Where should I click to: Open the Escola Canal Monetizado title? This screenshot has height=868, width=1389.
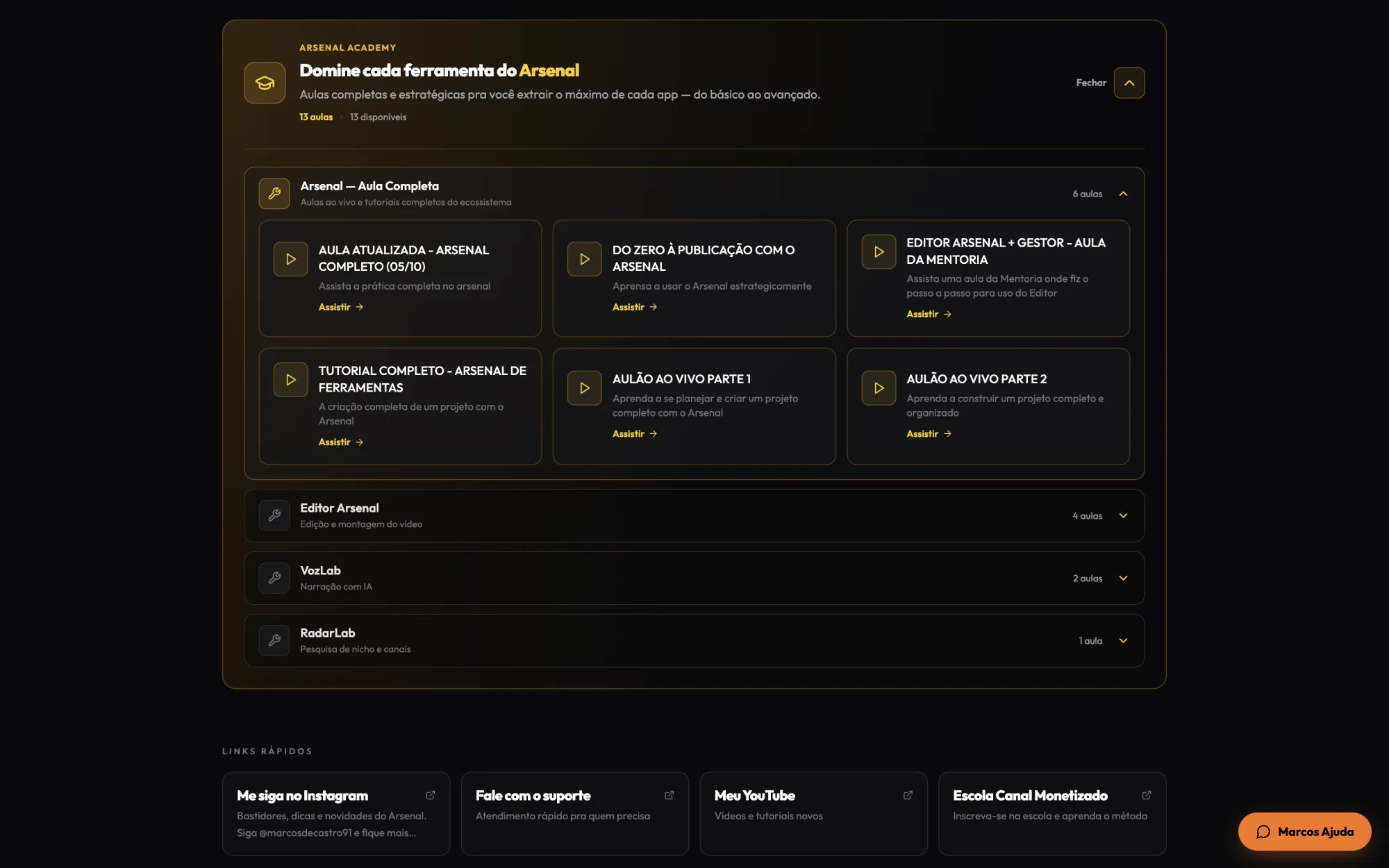pyautogui.click(x=1030, y=796)
